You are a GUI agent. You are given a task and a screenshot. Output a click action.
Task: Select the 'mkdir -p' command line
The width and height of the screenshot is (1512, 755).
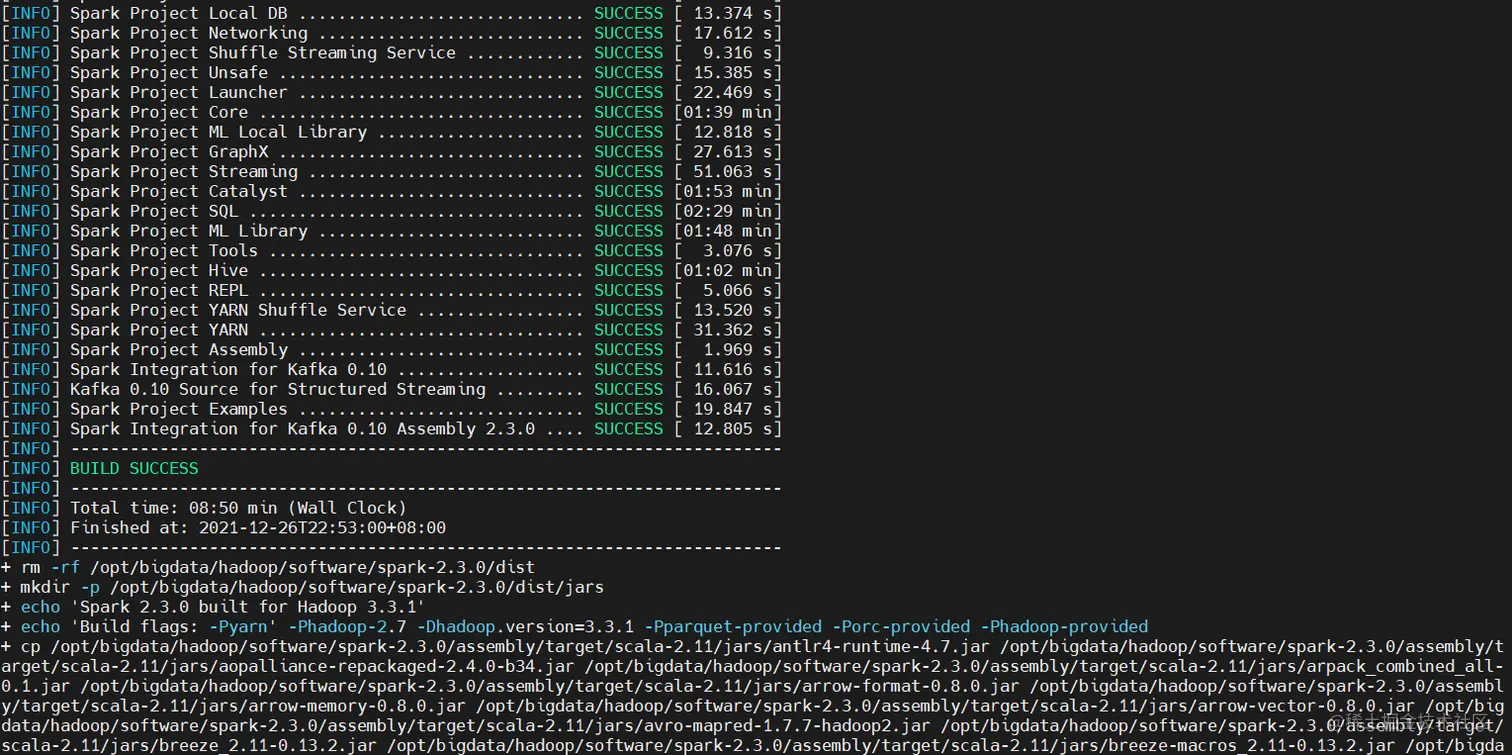click(302, 587)
